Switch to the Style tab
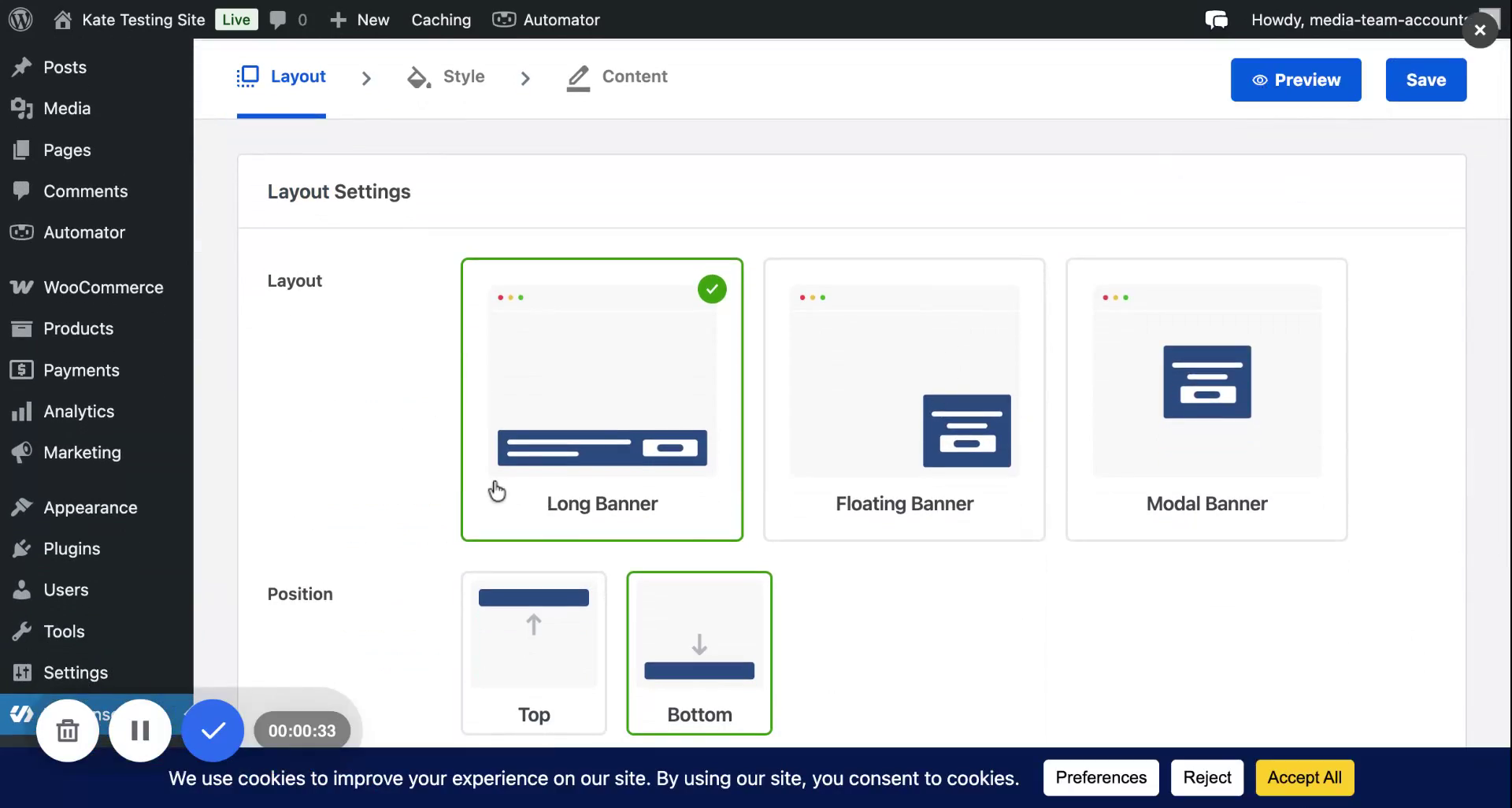The height and width of the screenshot is (808, 1512). tap(447, 76)
